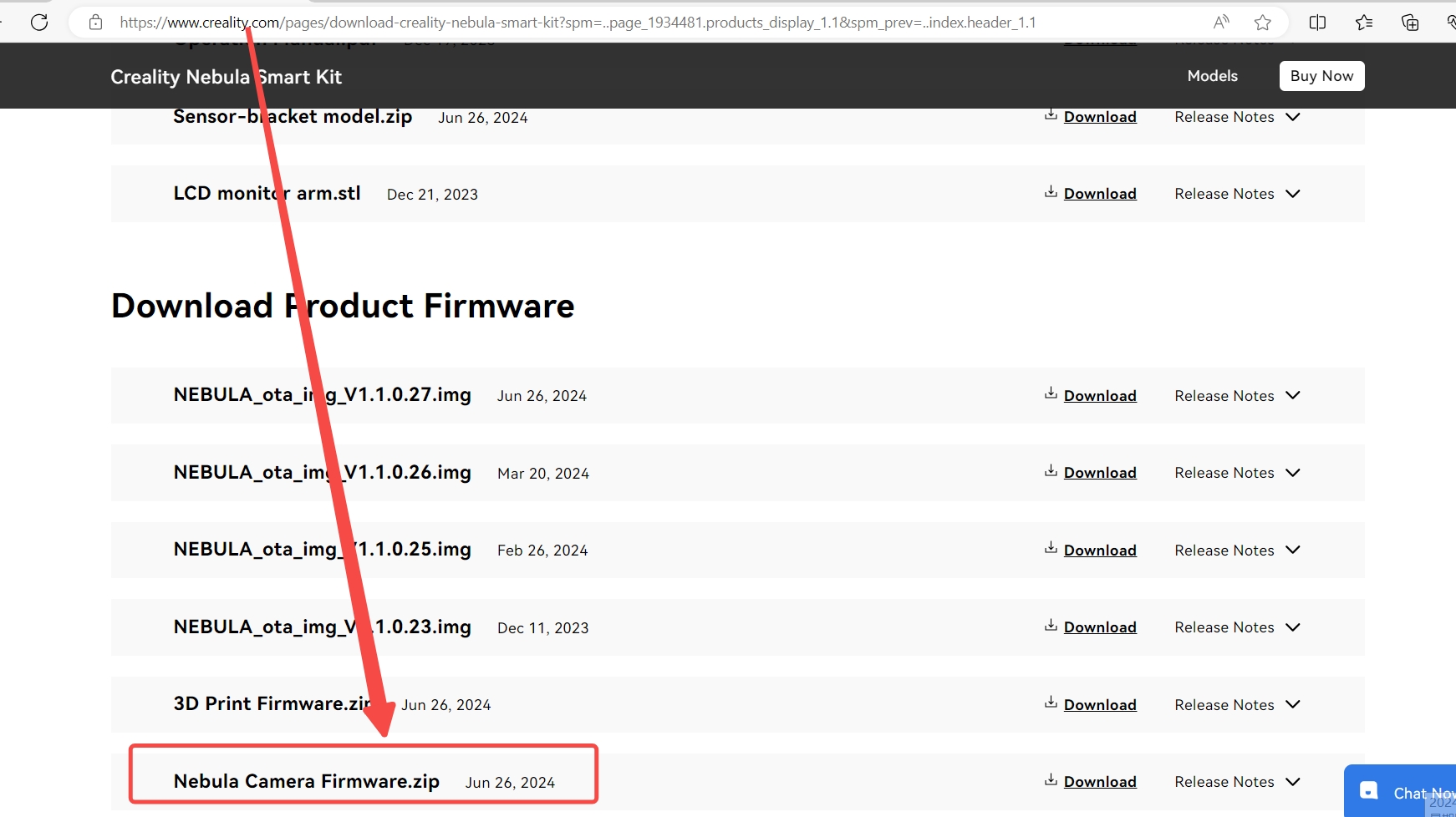This screenshot has height=817, width=1456.
Task: View site information via the lock icon
Action: (x=96, y=23)
